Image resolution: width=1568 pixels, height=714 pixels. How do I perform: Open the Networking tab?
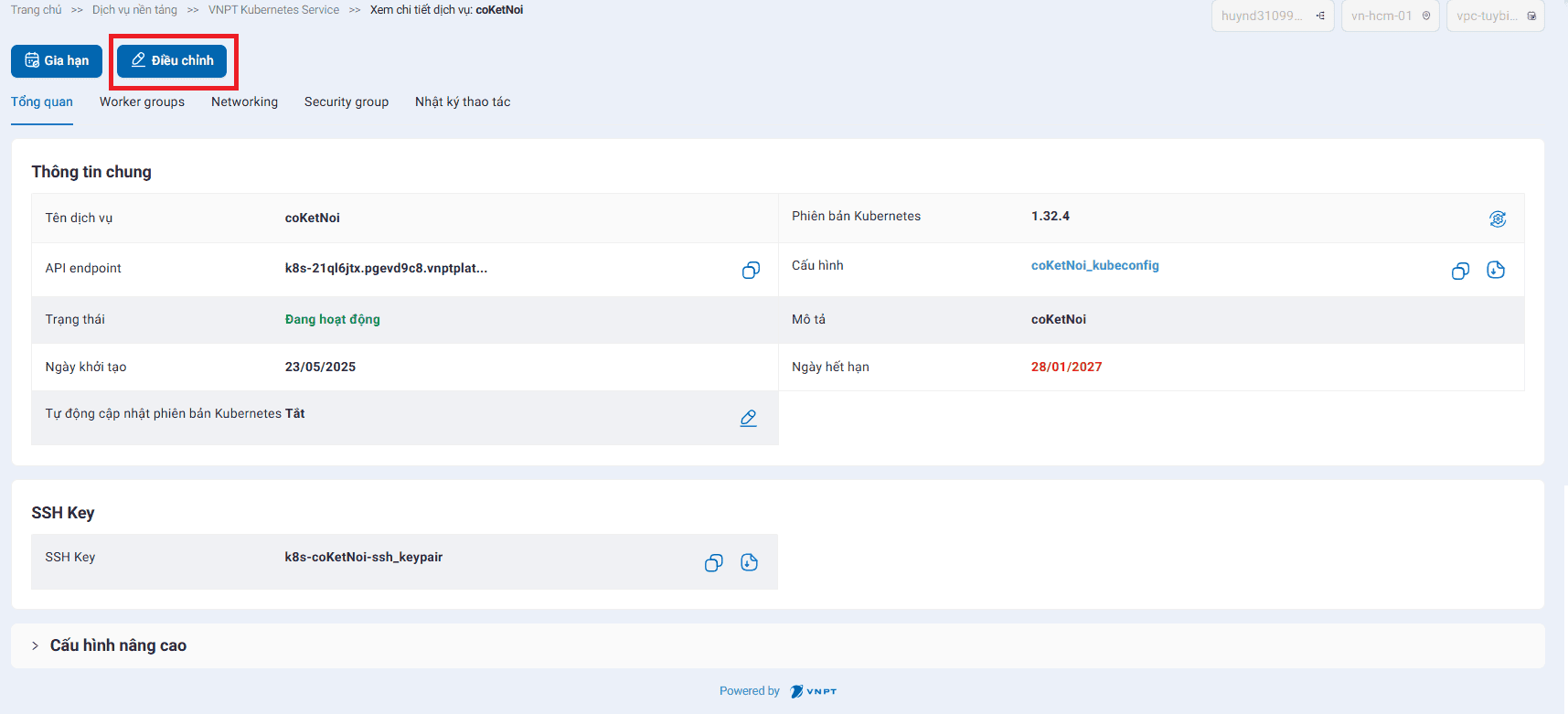(244, 101)
